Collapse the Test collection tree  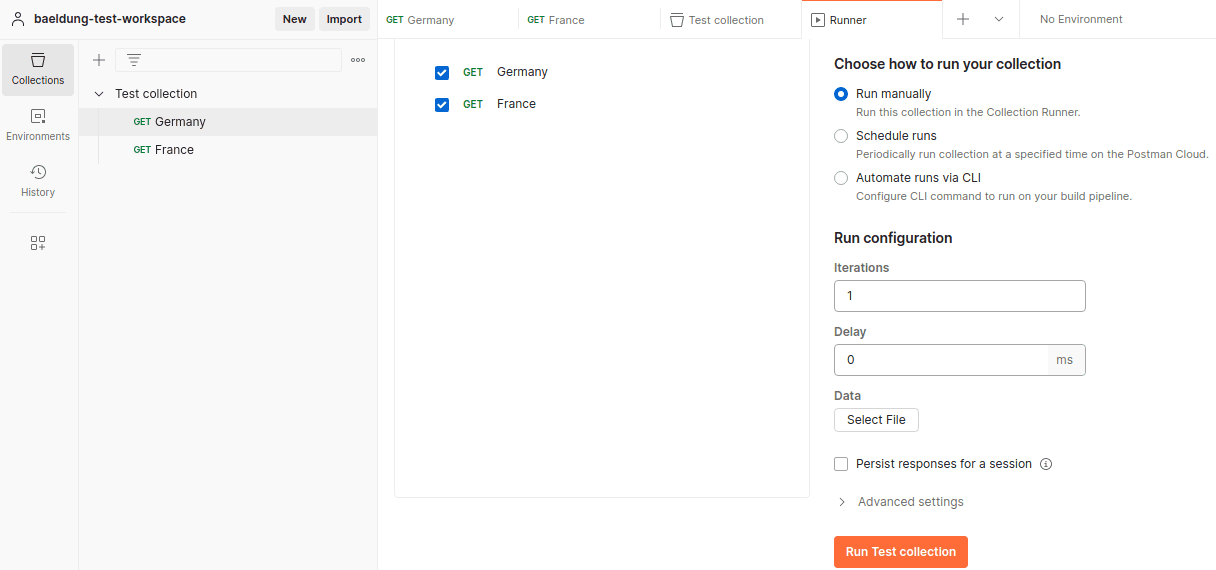tap(99, 94)
